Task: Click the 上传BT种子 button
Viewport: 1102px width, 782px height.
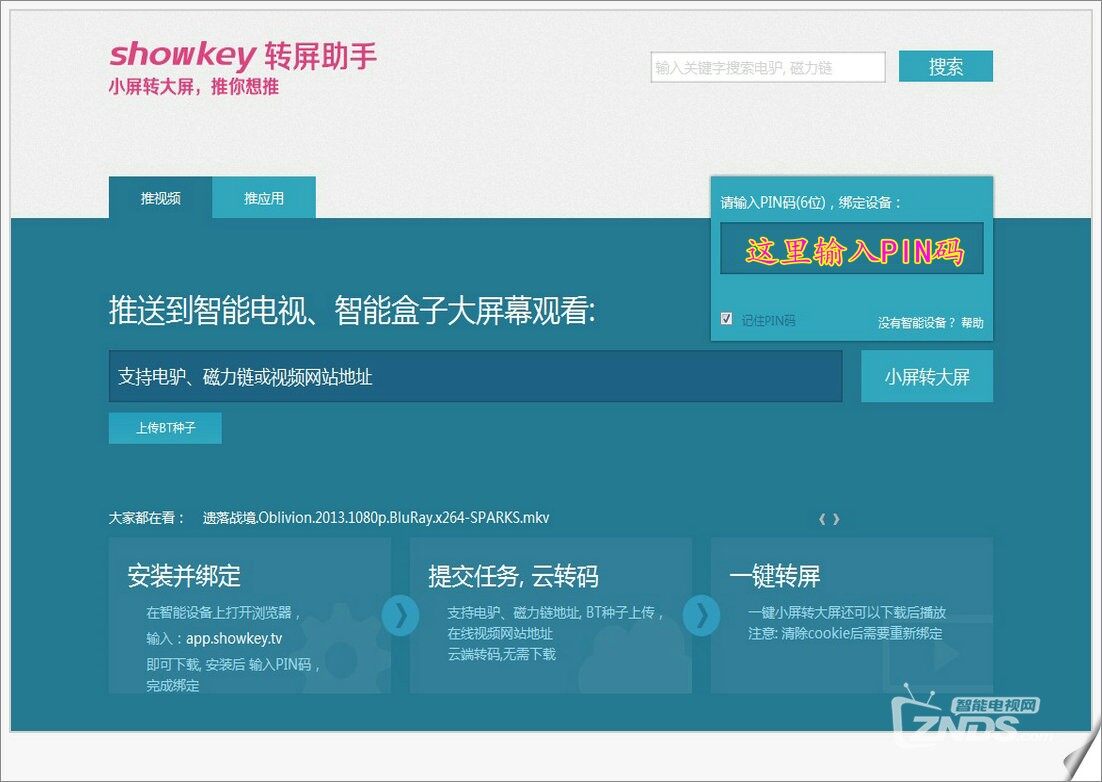Action: pyautogui.click(x=165, y=428)
